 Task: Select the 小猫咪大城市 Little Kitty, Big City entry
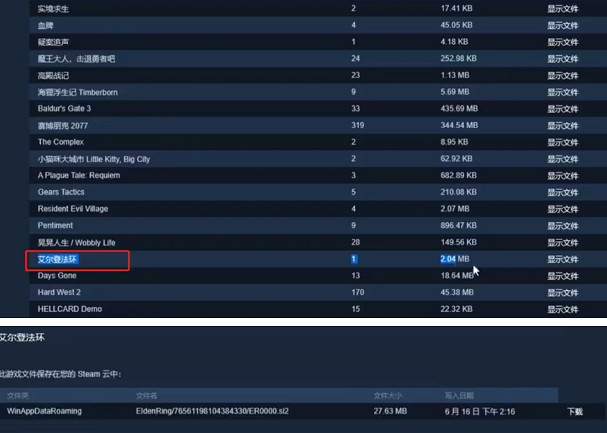pyautogui.click(x=94, y=158)
